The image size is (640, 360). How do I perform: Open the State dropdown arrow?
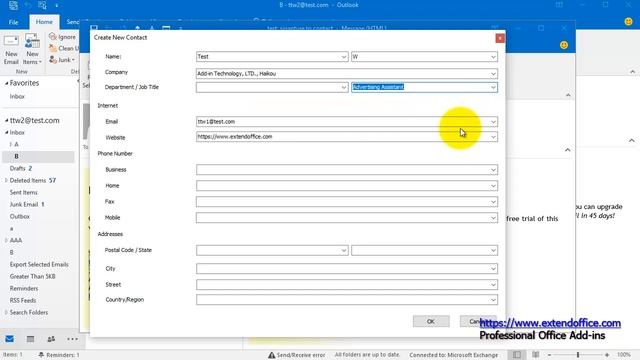[493, 251]
